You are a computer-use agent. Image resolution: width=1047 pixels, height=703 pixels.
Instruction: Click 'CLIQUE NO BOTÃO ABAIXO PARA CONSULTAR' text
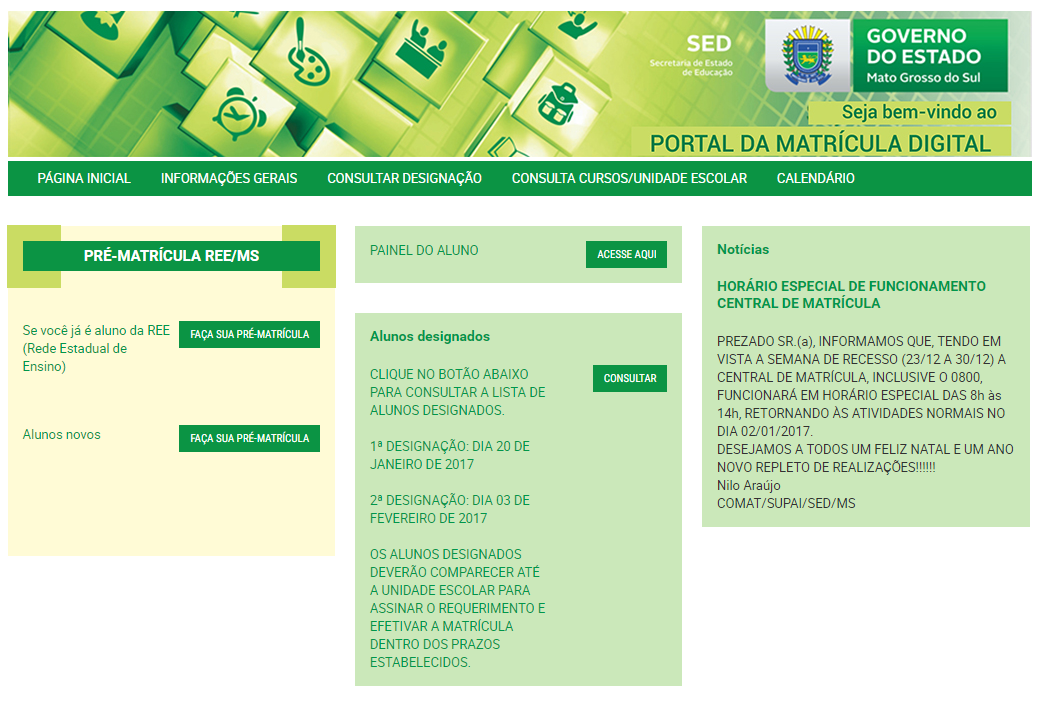457,392
